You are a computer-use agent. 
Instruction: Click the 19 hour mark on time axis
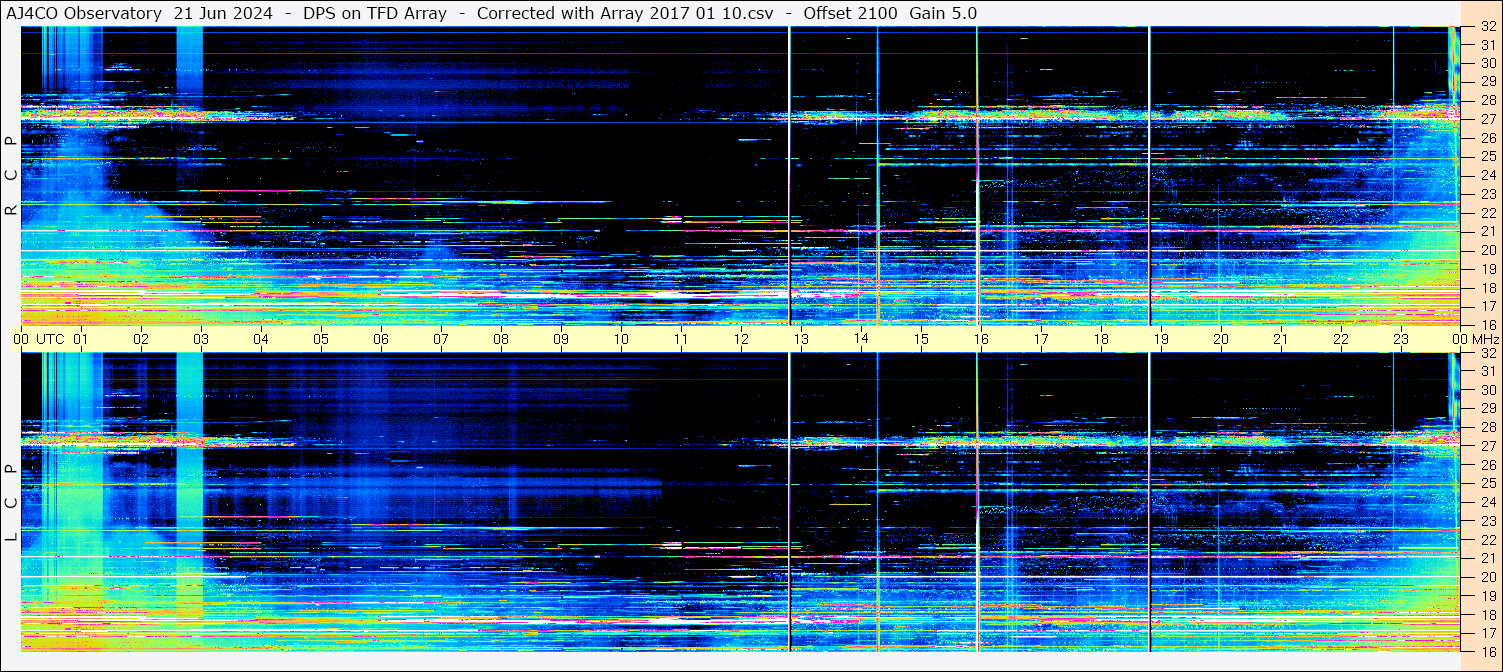(1161, 339)
